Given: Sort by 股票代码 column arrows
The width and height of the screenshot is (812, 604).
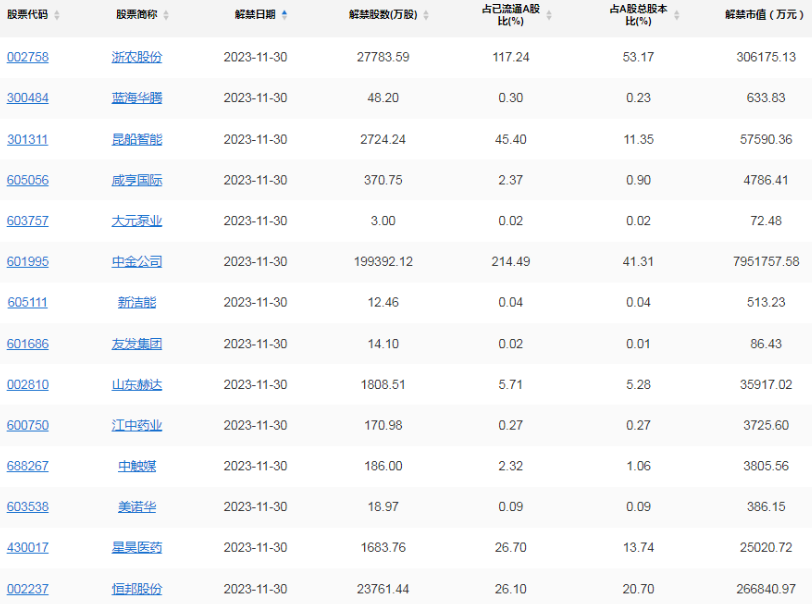Looking at the screenshot, I should 56,15.
